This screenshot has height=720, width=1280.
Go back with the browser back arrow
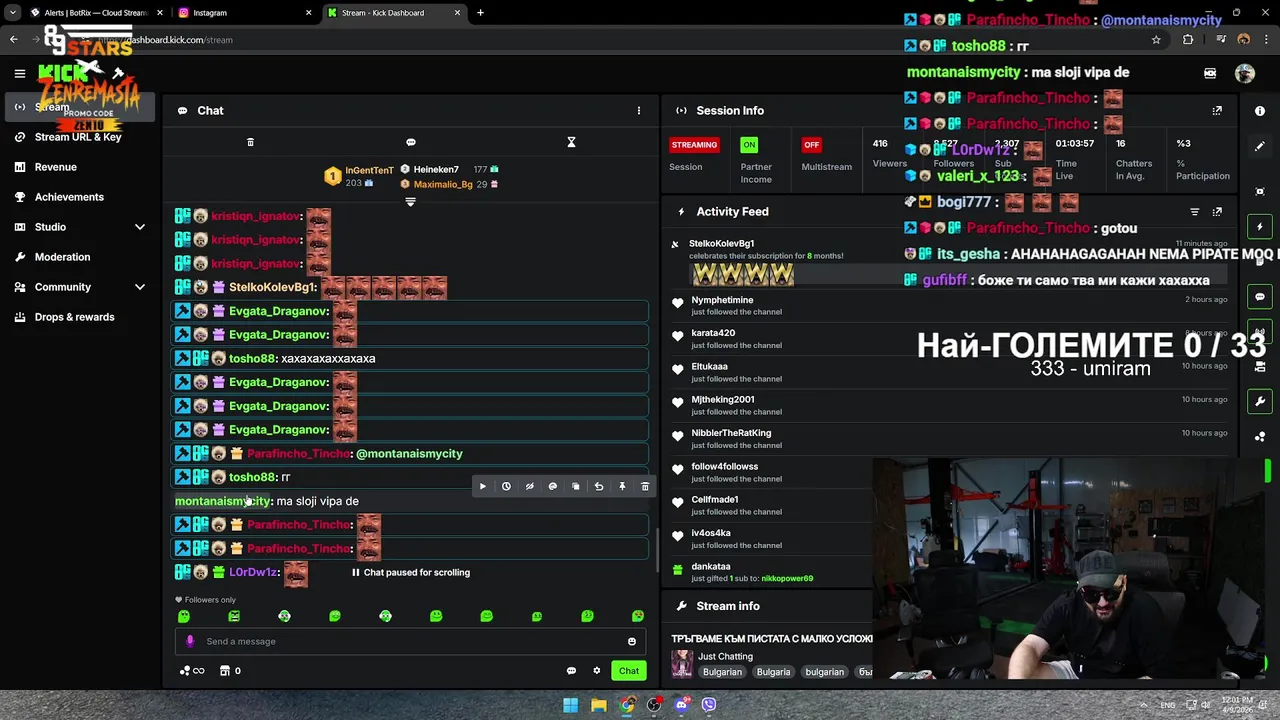(x=13, y=40)
